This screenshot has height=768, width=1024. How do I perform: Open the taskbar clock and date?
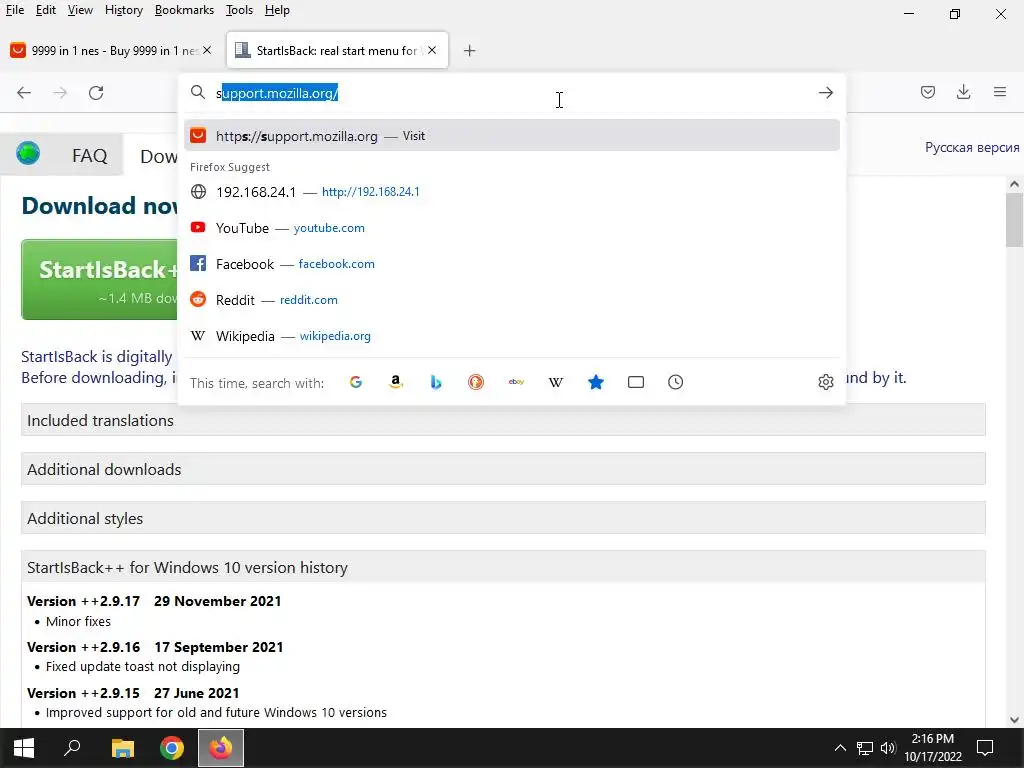pos(933,748)
